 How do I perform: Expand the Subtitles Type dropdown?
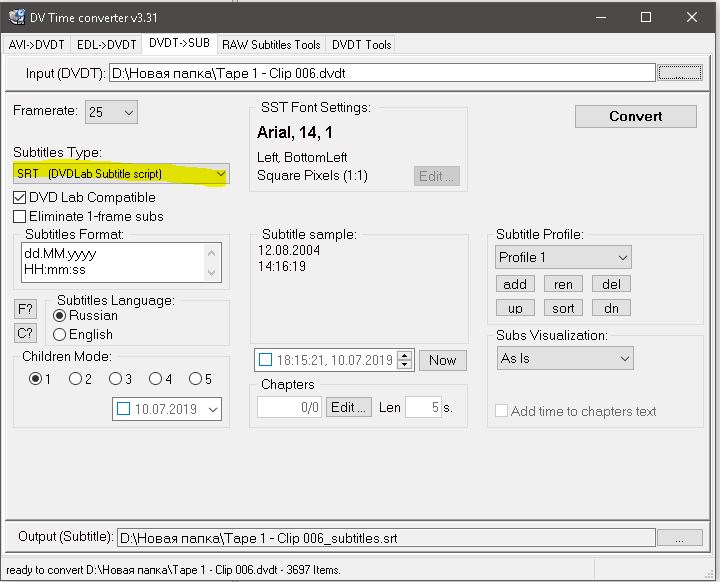221,174
